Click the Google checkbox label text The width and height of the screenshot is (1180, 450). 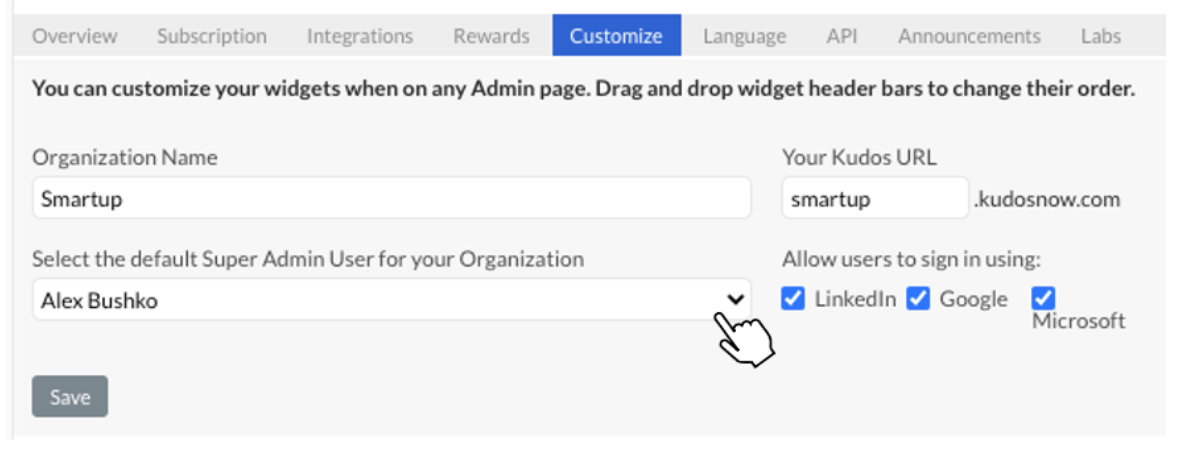pyautogui.click(x=973, y=299)
